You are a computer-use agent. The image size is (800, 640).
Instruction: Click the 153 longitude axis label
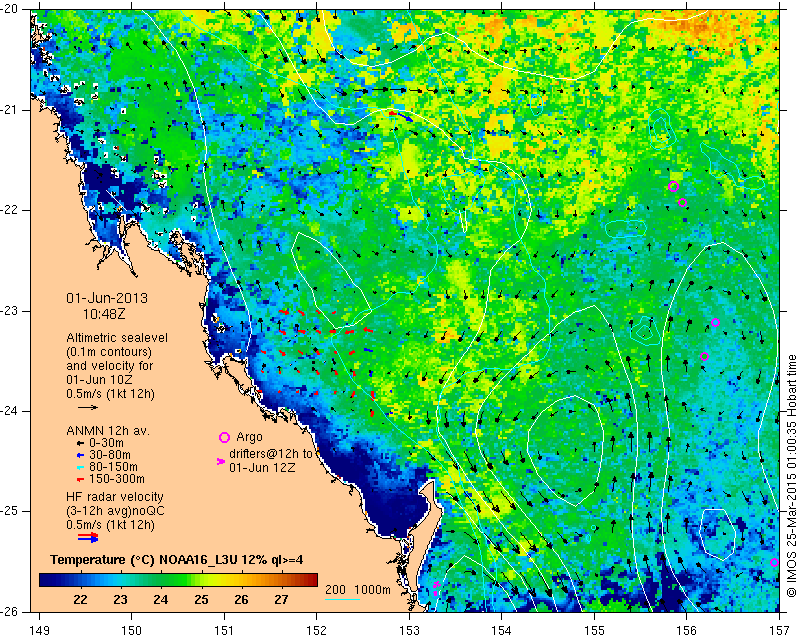click(x=409, y=631)
